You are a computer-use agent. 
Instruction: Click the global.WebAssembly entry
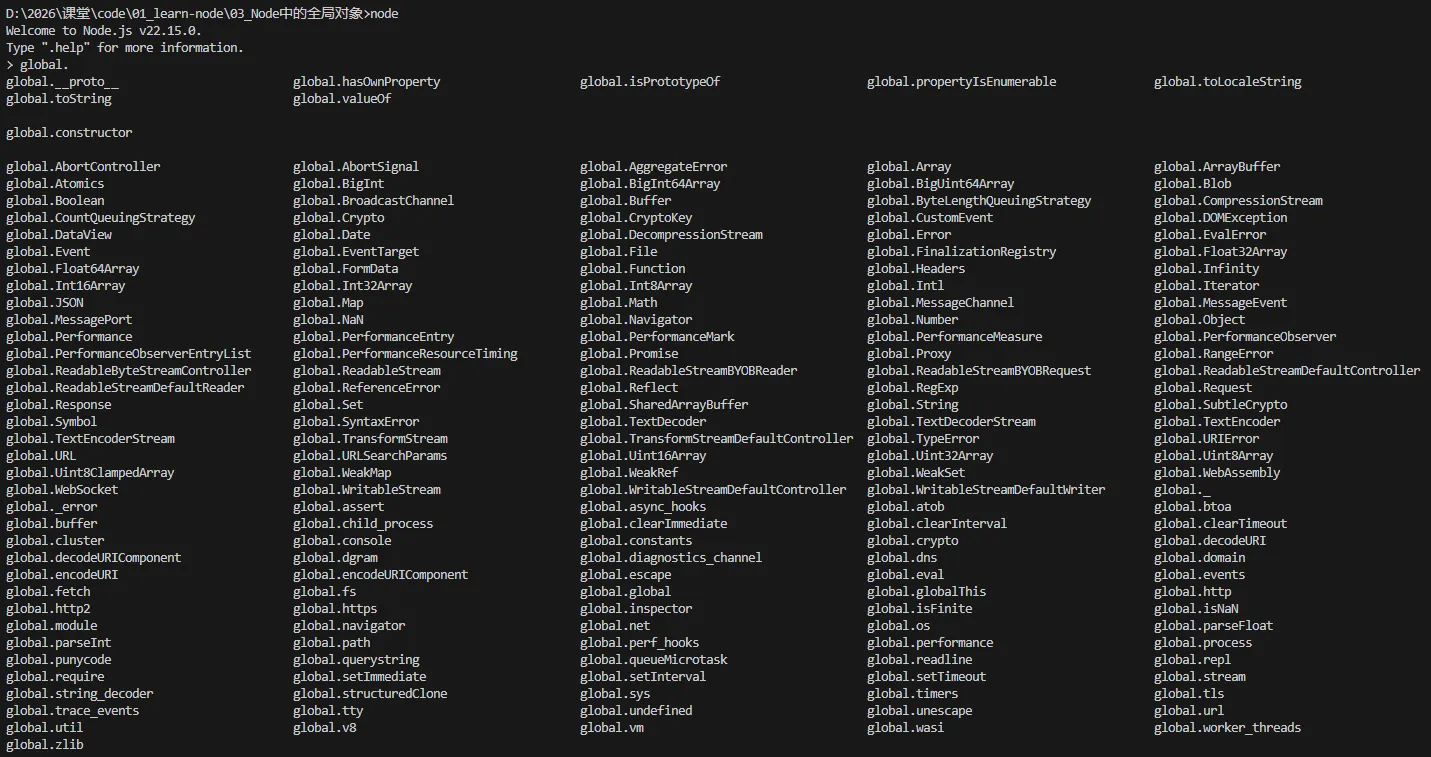[x=1217, y=473]
